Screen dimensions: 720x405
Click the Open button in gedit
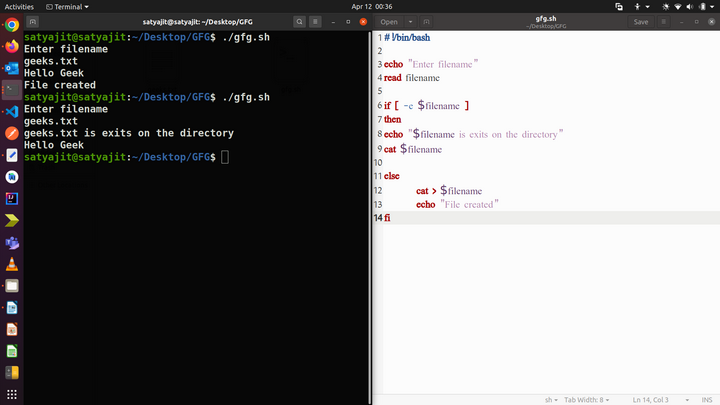click(x=389, y=21)
